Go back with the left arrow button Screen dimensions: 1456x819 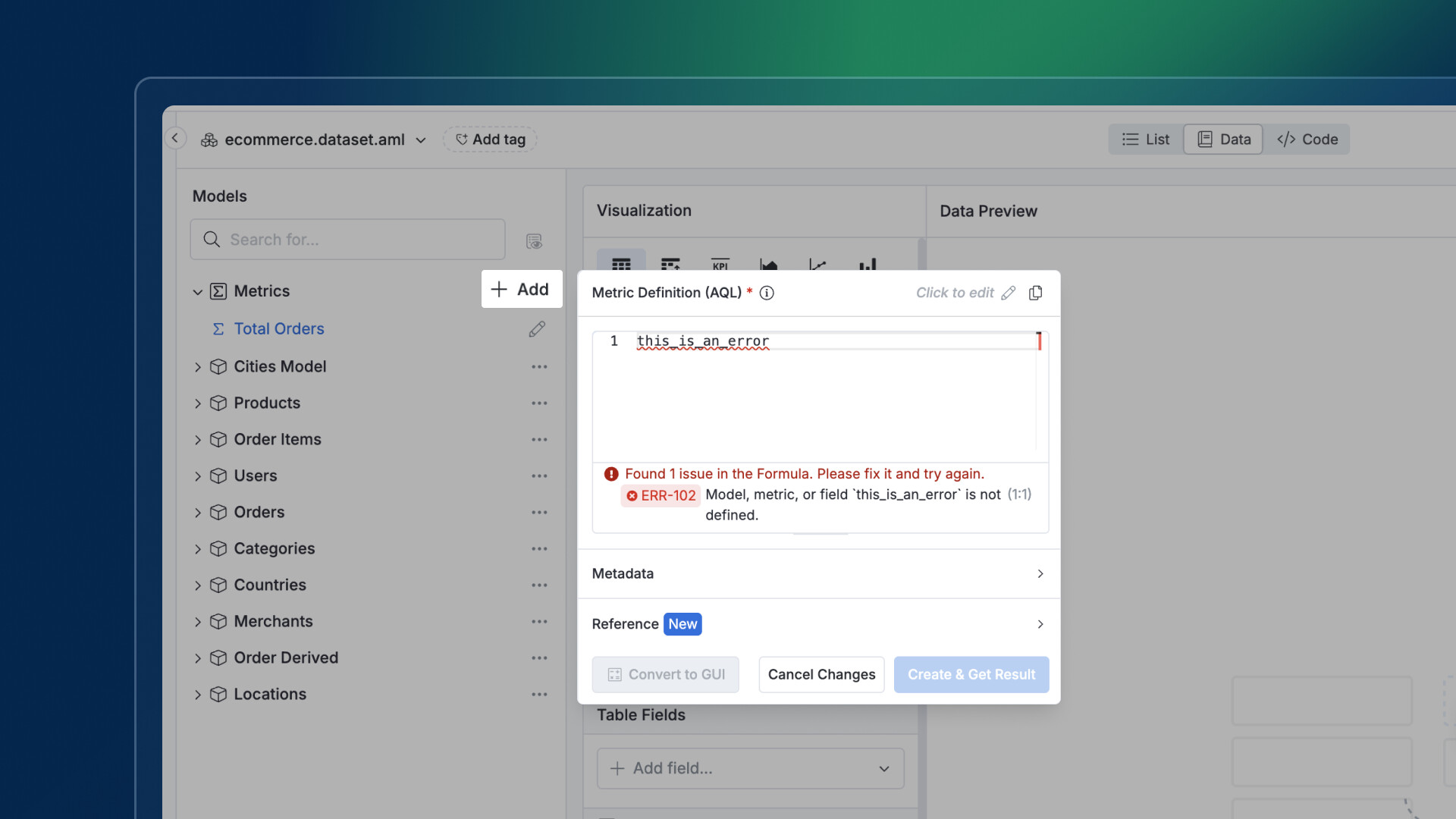175,138
